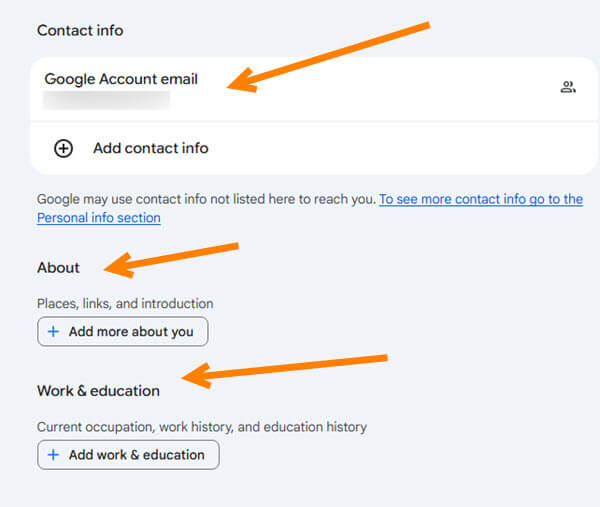The image size is (600, 507).
Task: Click the Contact info heading
Action: pyautogui.click(x=80, y=30)
